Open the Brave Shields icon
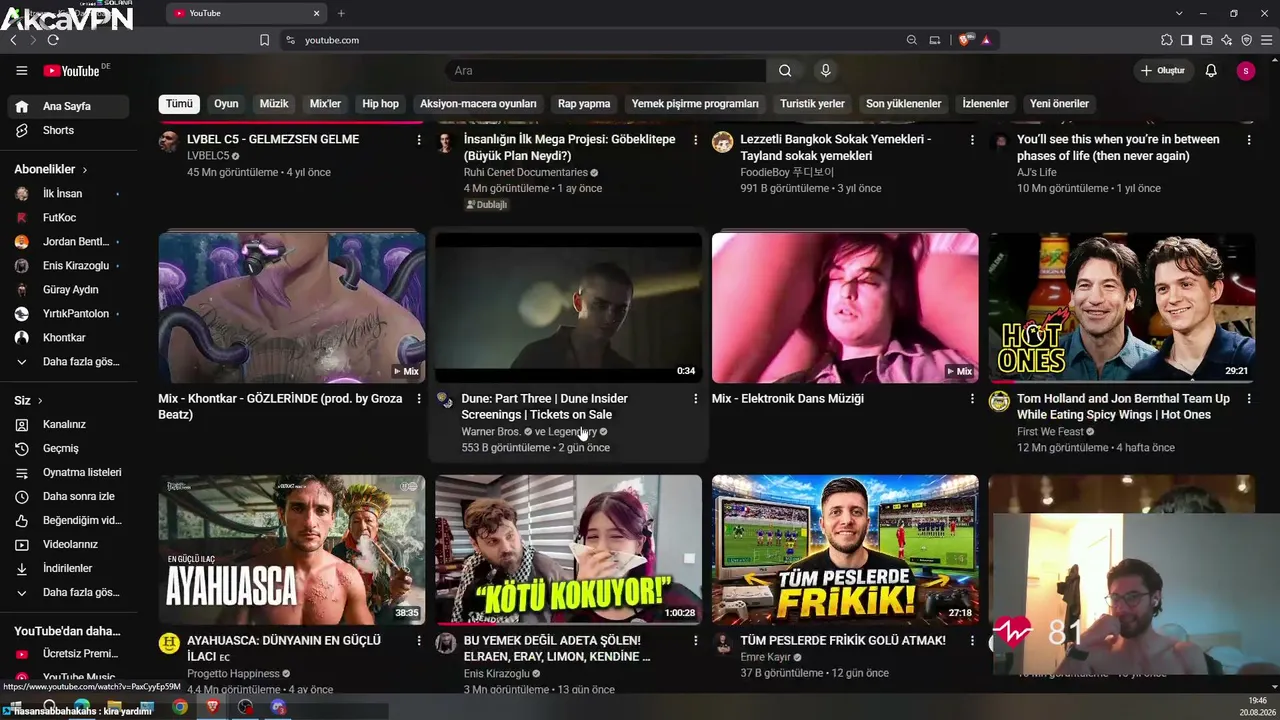The image size is (1280, 720). (x=964, y=40)
